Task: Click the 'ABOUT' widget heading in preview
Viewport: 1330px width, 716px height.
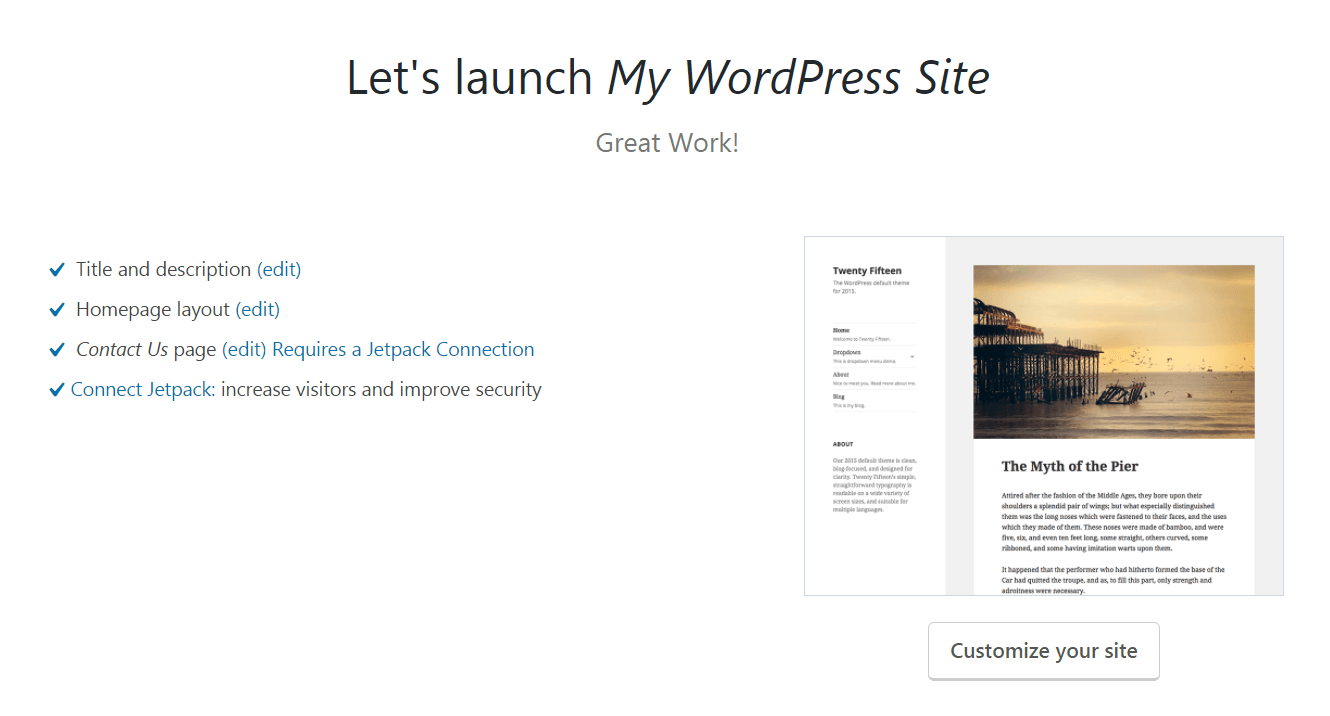Action: [x=843, y=444]
